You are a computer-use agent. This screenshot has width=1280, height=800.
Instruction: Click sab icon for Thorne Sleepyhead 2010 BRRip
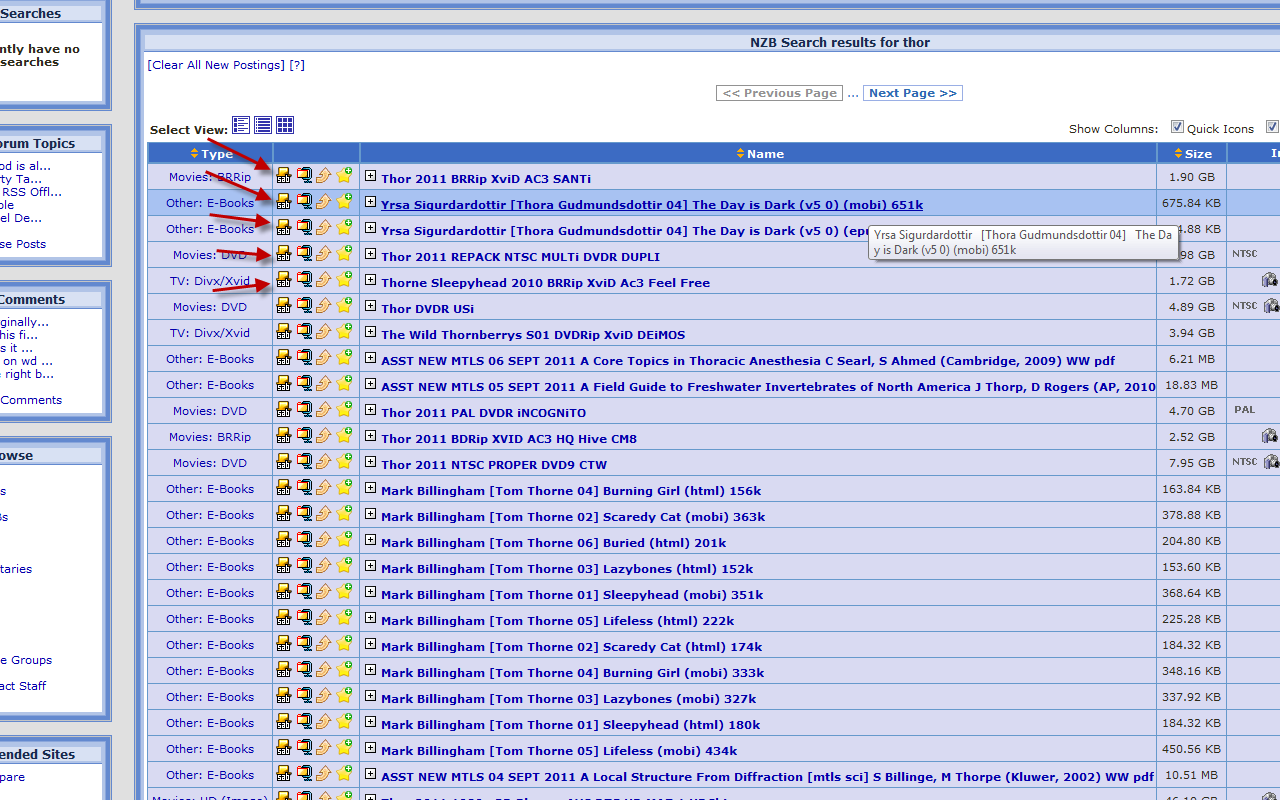(x=284, y=280)
